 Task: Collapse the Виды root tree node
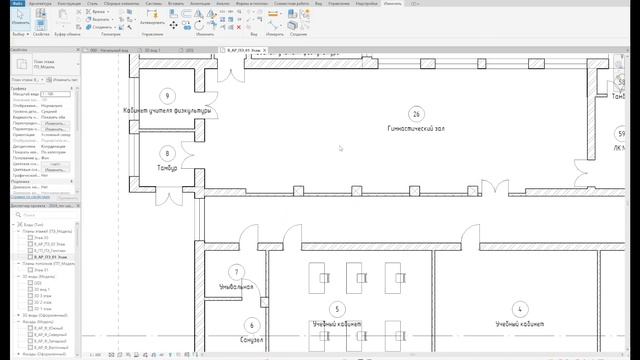click(13, 225)
